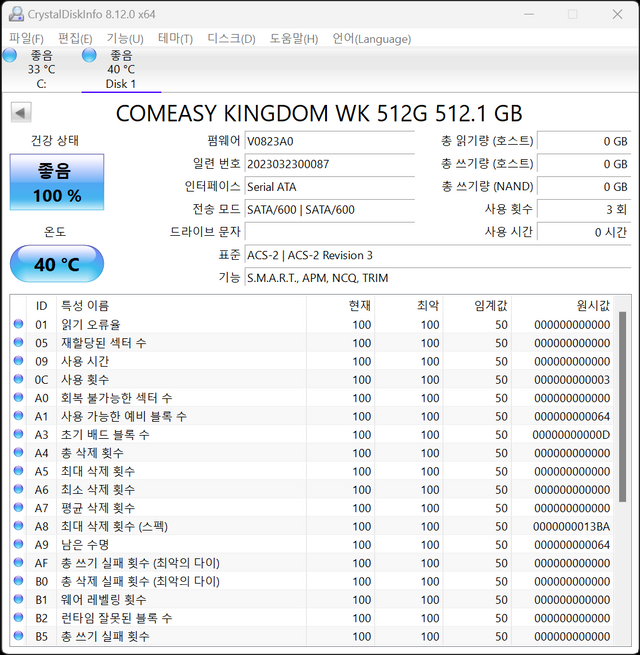Open the 언어(Language) menu
This screenshot has height=655, width=640.
point(371,38)
